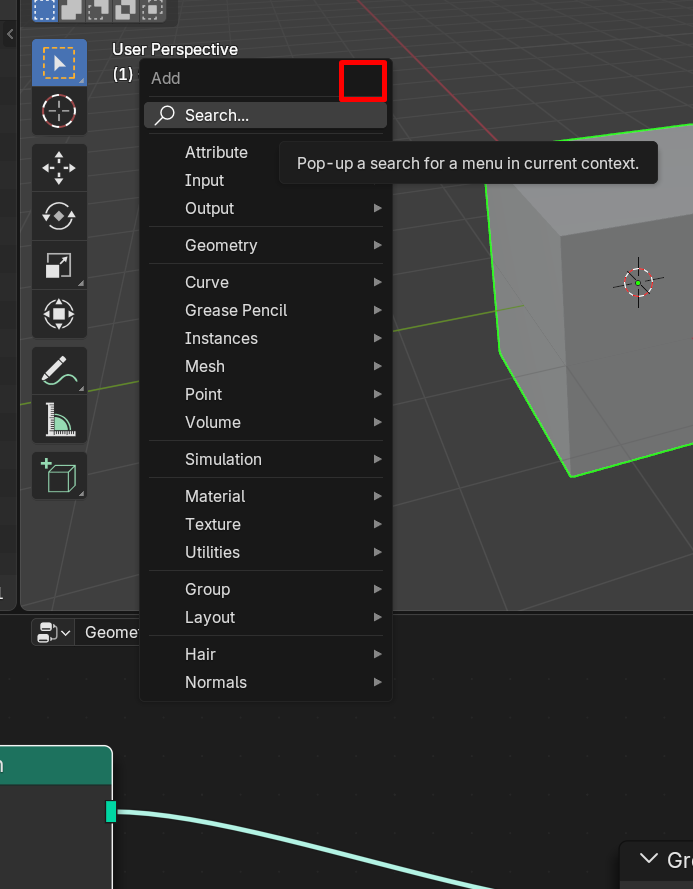The width and height of the screenshot is (693, 889).
Task: Expand the Simulation submenu
Action: coord(265,459)
